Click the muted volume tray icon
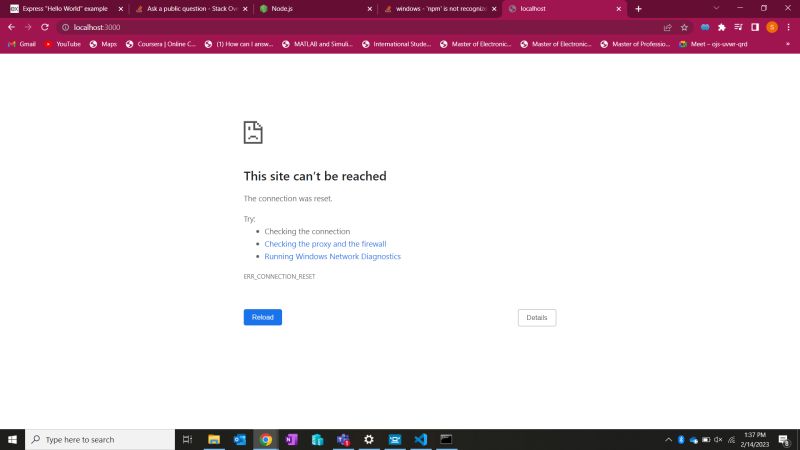This screenshot has width=800, height=450. (x=718, y=439)
